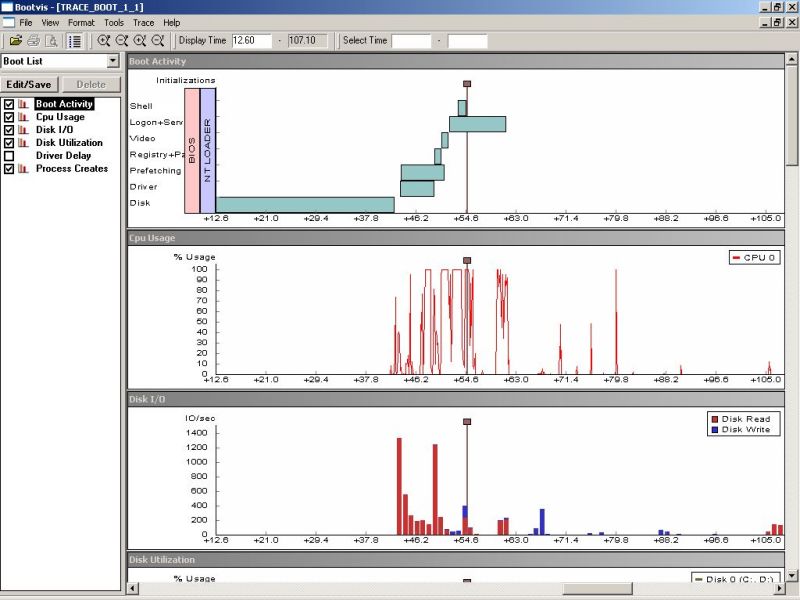This screenshot has height=600, width=800.
Task: Click horizontal scrollbar right arrow
Action: coord(779,588)
